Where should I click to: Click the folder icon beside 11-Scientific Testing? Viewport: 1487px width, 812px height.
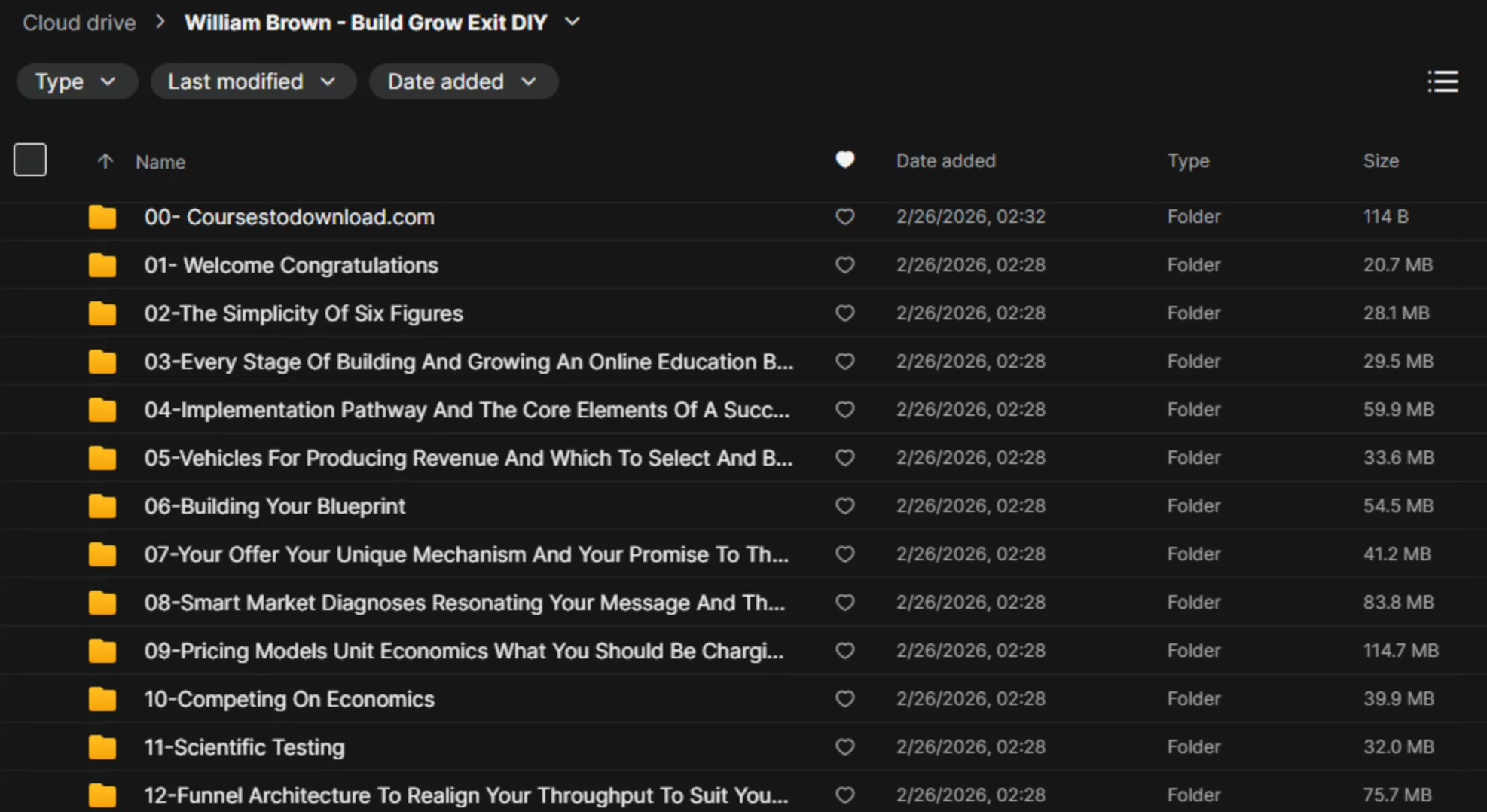102,746
